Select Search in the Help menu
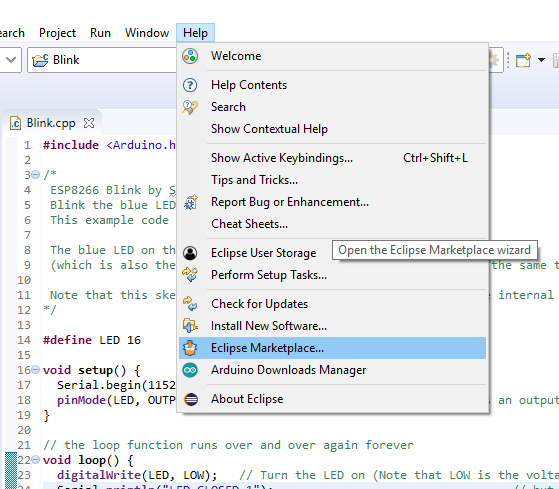This screenshot has width=559, height=489. (x=332, y=107)
